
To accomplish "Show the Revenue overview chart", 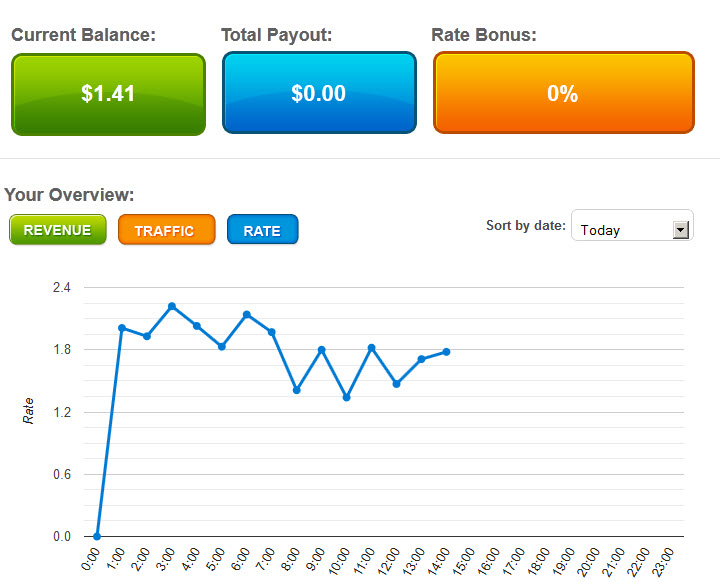I will [x=57, y=230].
